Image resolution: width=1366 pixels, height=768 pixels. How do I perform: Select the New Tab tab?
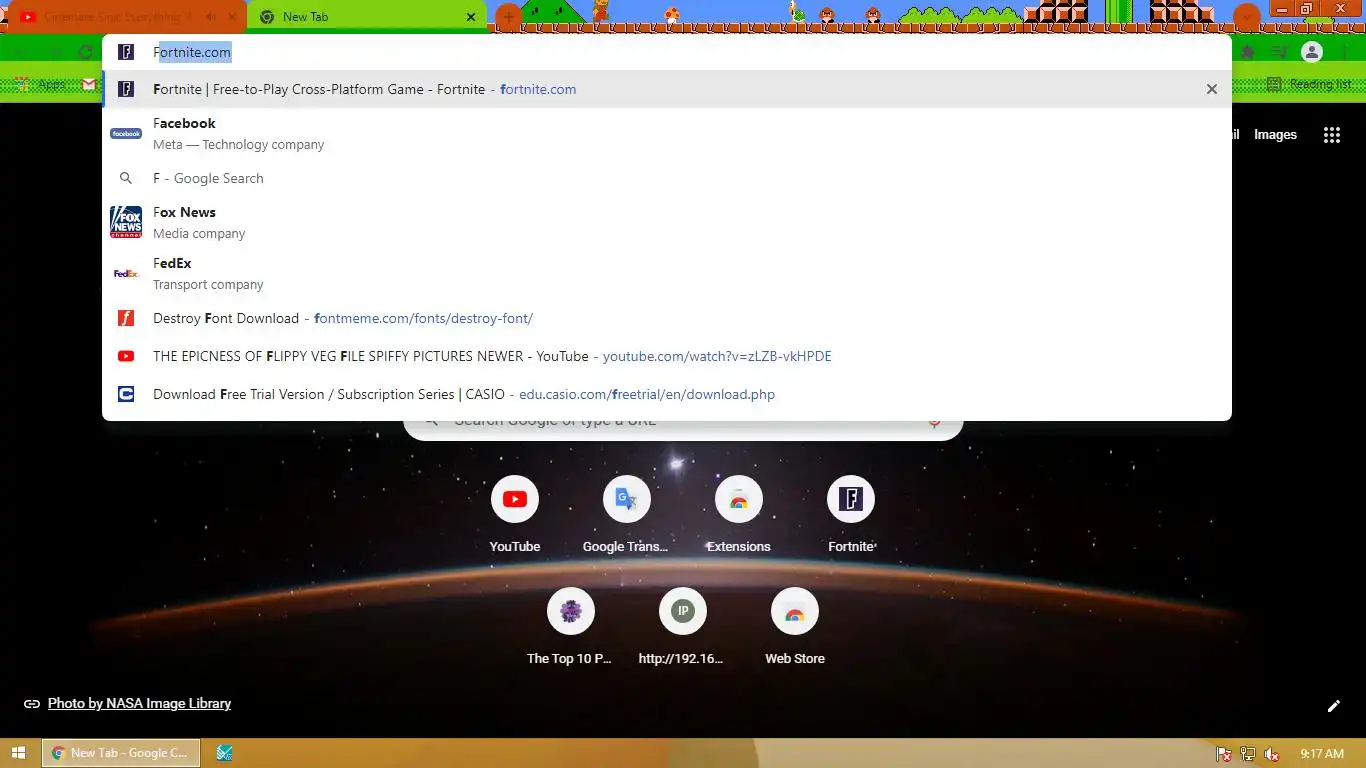367,17
